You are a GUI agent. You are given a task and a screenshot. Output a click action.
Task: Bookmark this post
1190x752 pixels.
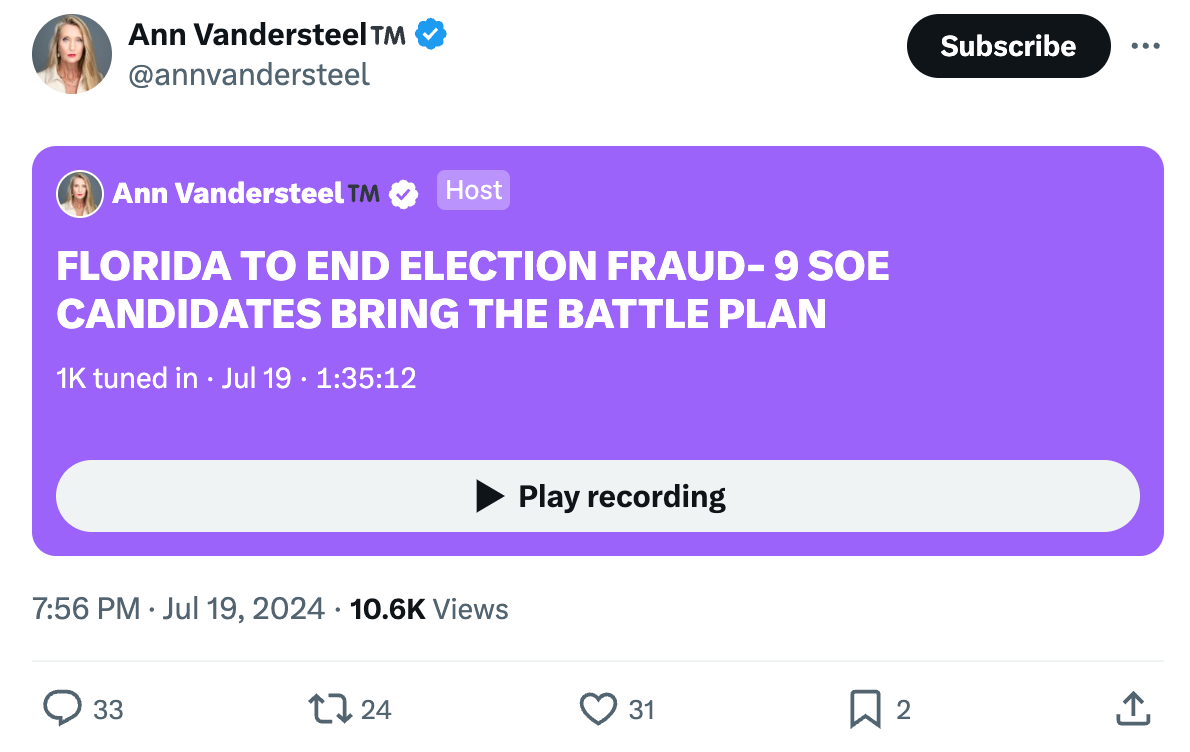click(864, 709)
